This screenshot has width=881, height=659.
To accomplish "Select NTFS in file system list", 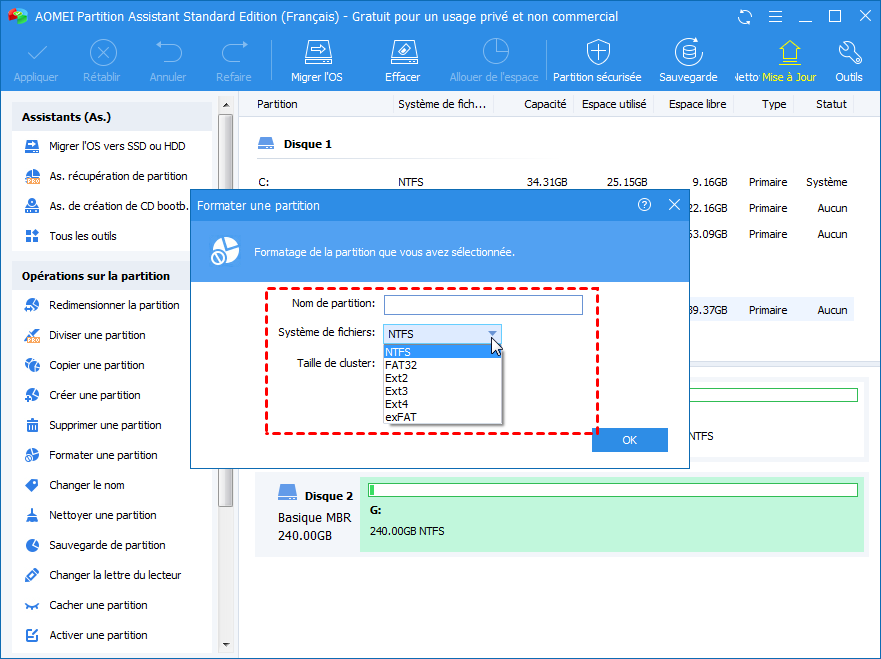I will coord(442,352).
